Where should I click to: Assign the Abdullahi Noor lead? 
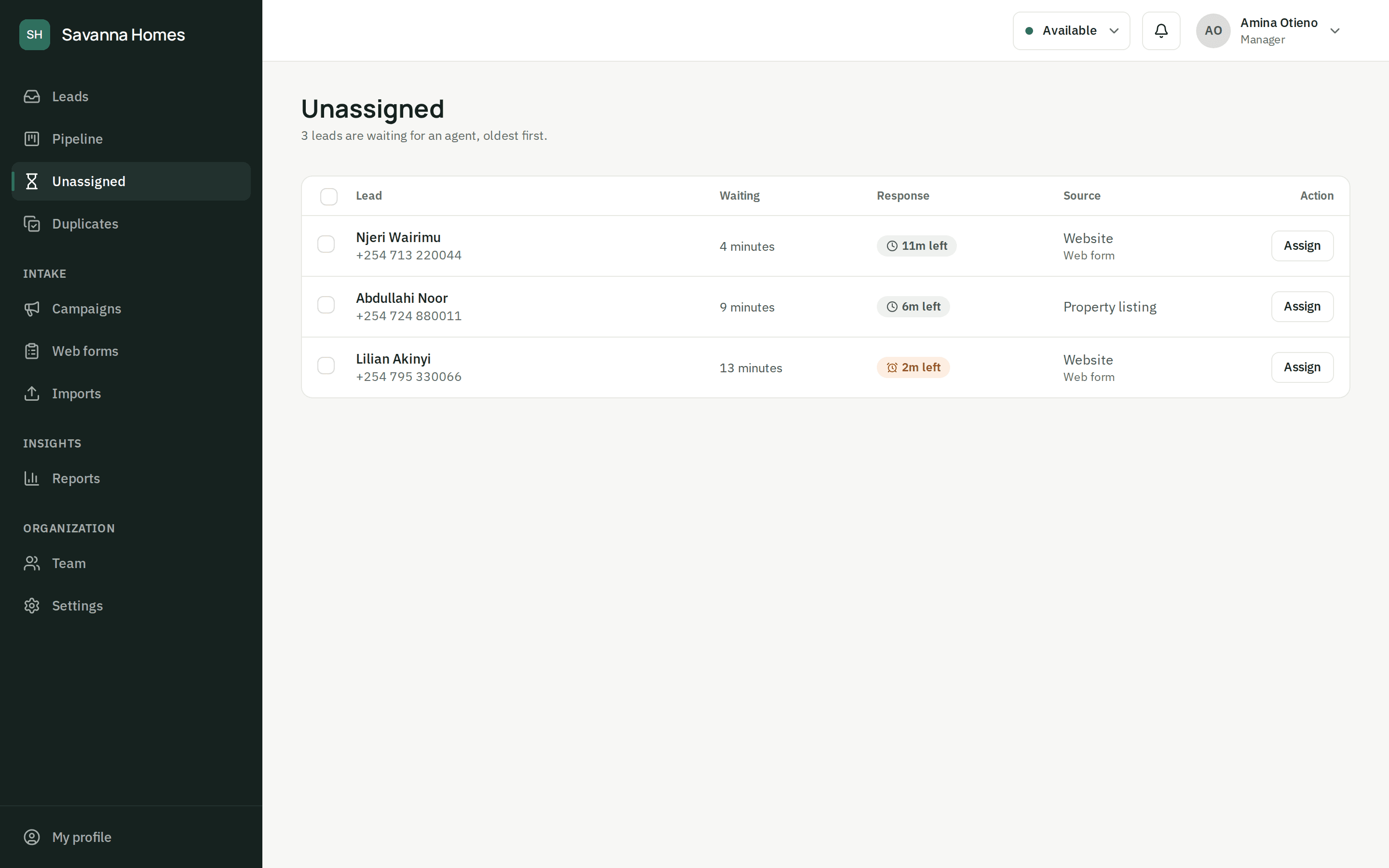1302,307
